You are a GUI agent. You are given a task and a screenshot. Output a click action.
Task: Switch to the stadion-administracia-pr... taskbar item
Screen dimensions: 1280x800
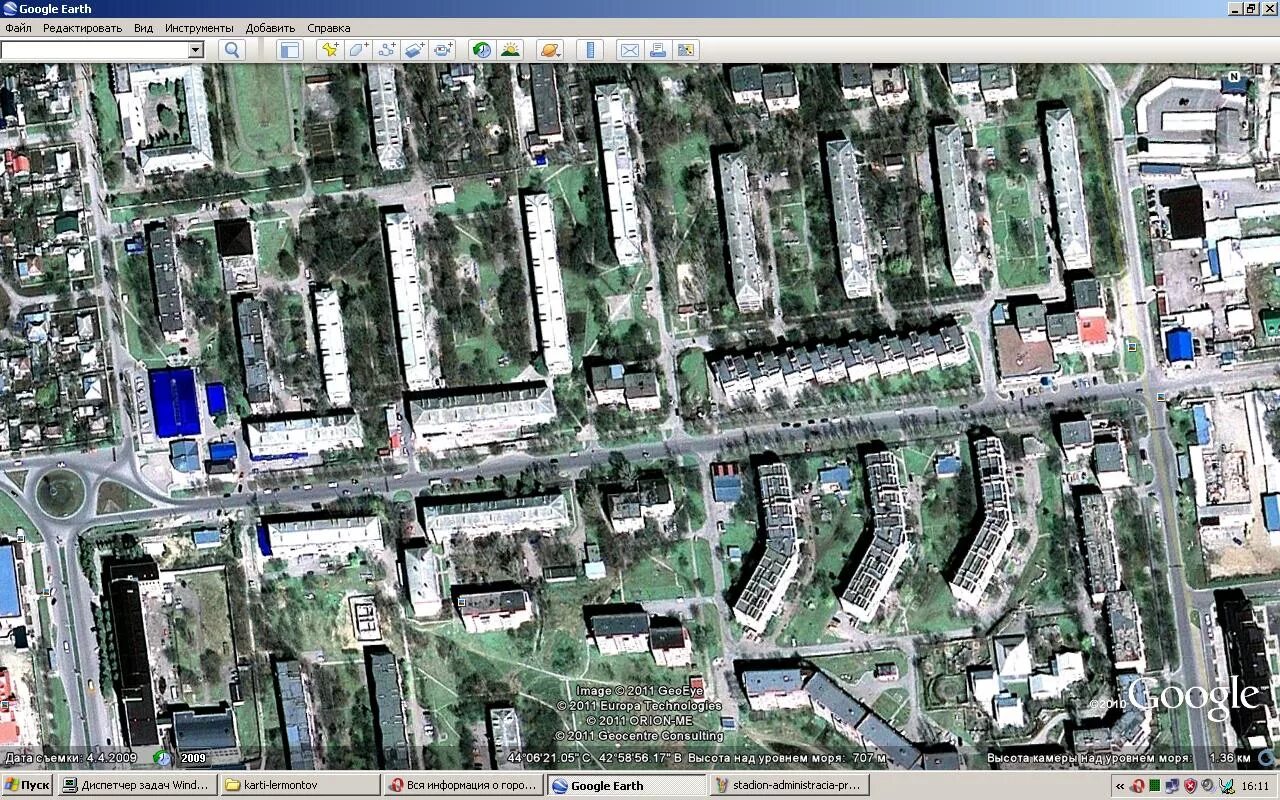click(x=790, y=785)
